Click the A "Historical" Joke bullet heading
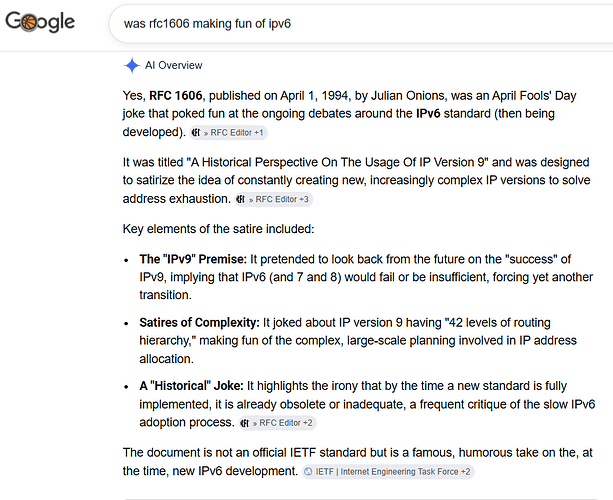Screen dimensions: 613x500 191,386
